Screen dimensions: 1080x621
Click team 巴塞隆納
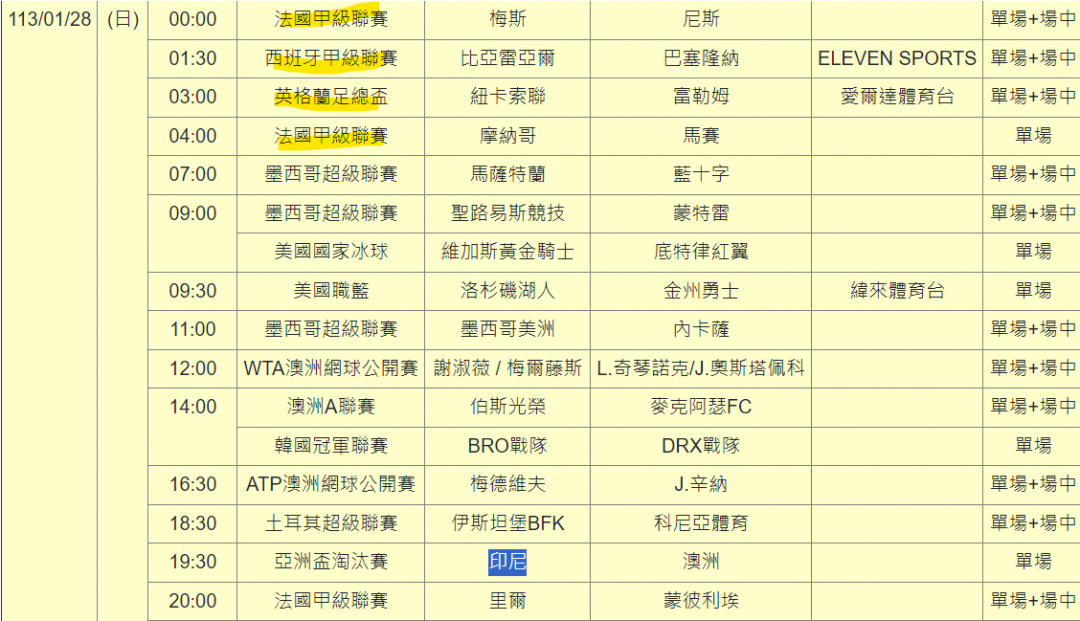(x=700, y=59)
